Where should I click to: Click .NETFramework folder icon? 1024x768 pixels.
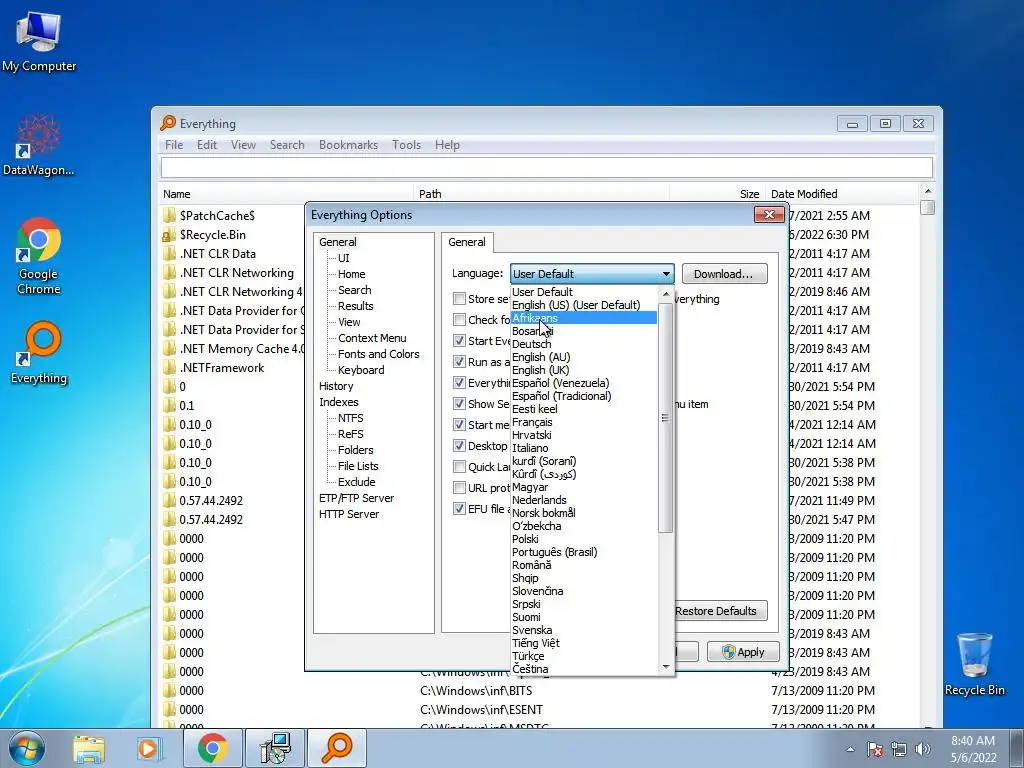(x=169, y=368)
